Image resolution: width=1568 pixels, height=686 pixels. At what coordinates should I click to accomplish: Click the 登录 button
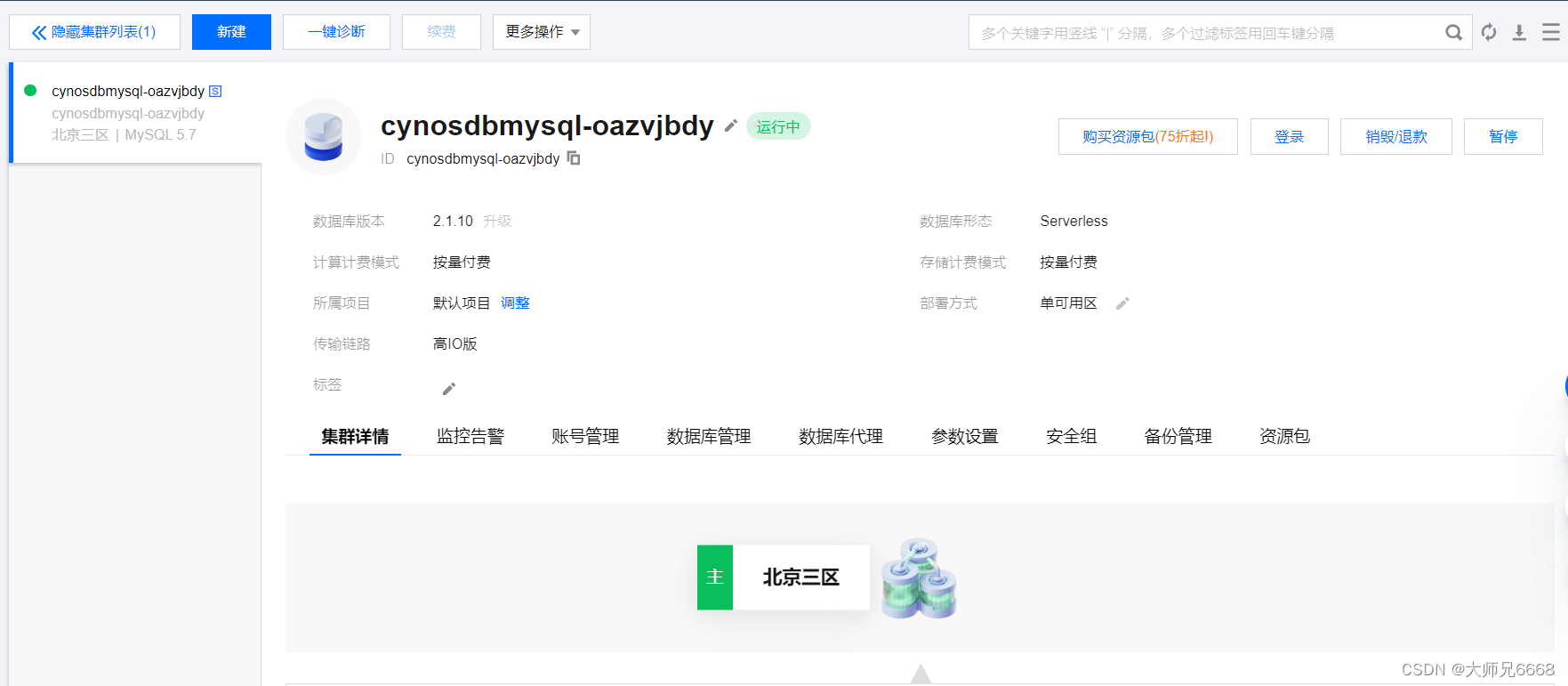pos(1290,136)
